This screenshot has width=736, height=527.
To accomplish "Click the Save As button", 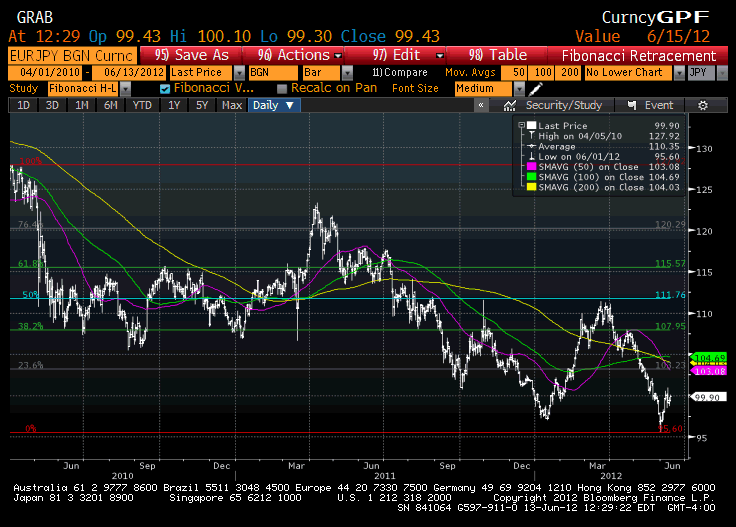I will pos(191,55).
